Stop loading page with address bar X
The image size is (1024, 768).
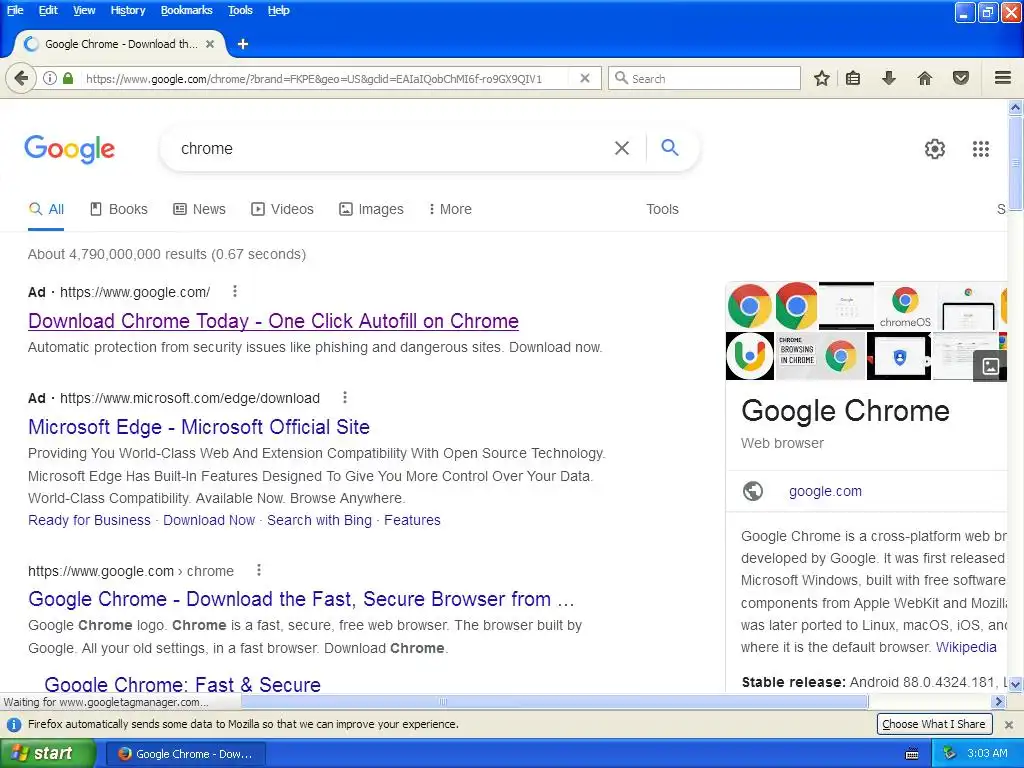point(585,78)
